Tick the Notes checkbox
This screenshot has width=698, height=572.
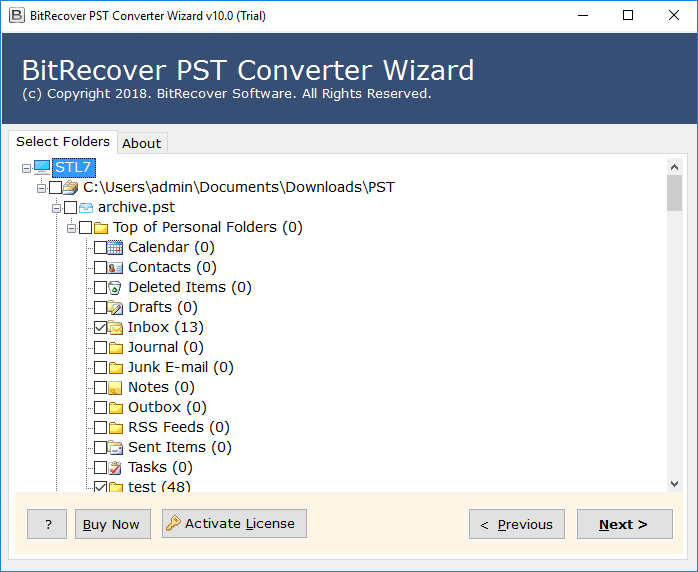101,388
